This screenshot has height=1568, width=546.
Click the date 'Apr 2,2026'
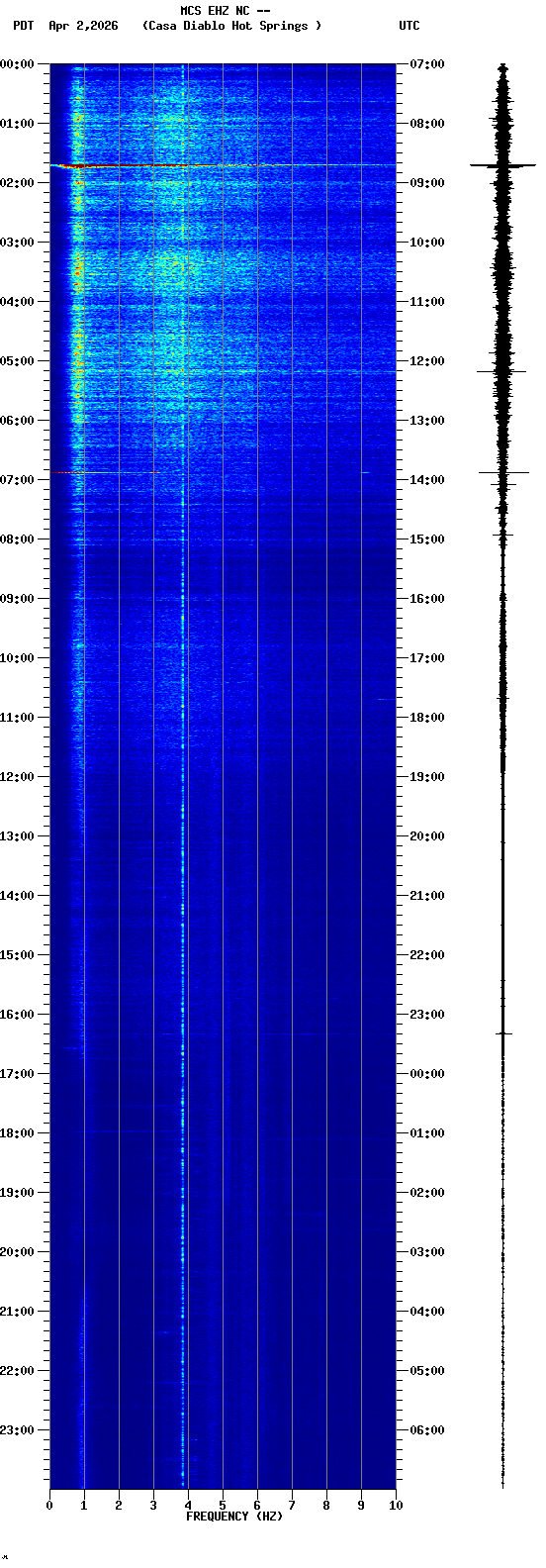[x=83, y=26]
